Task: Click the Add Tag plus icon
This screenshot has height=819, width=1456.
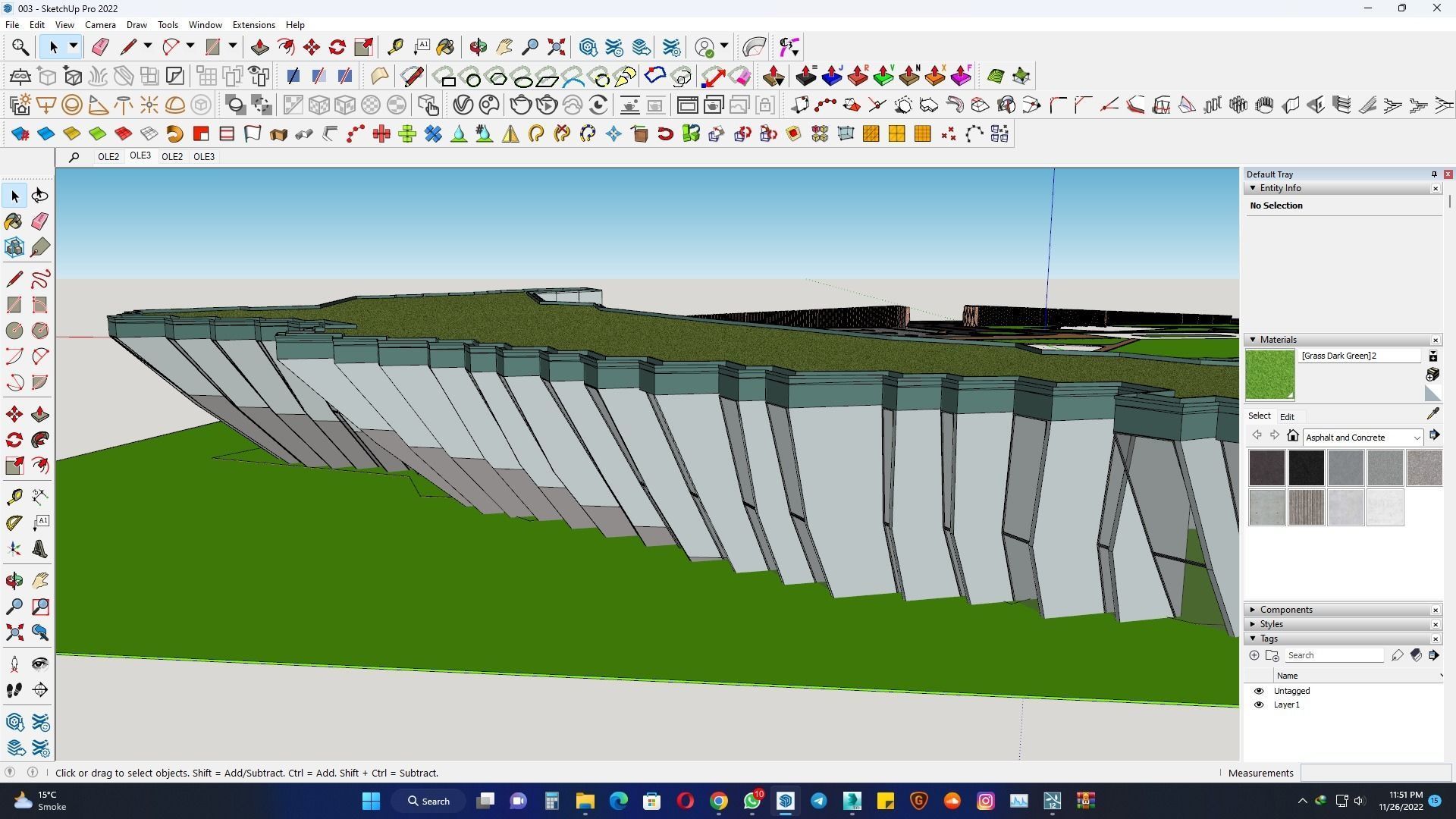Action: tap(1254, 655)
